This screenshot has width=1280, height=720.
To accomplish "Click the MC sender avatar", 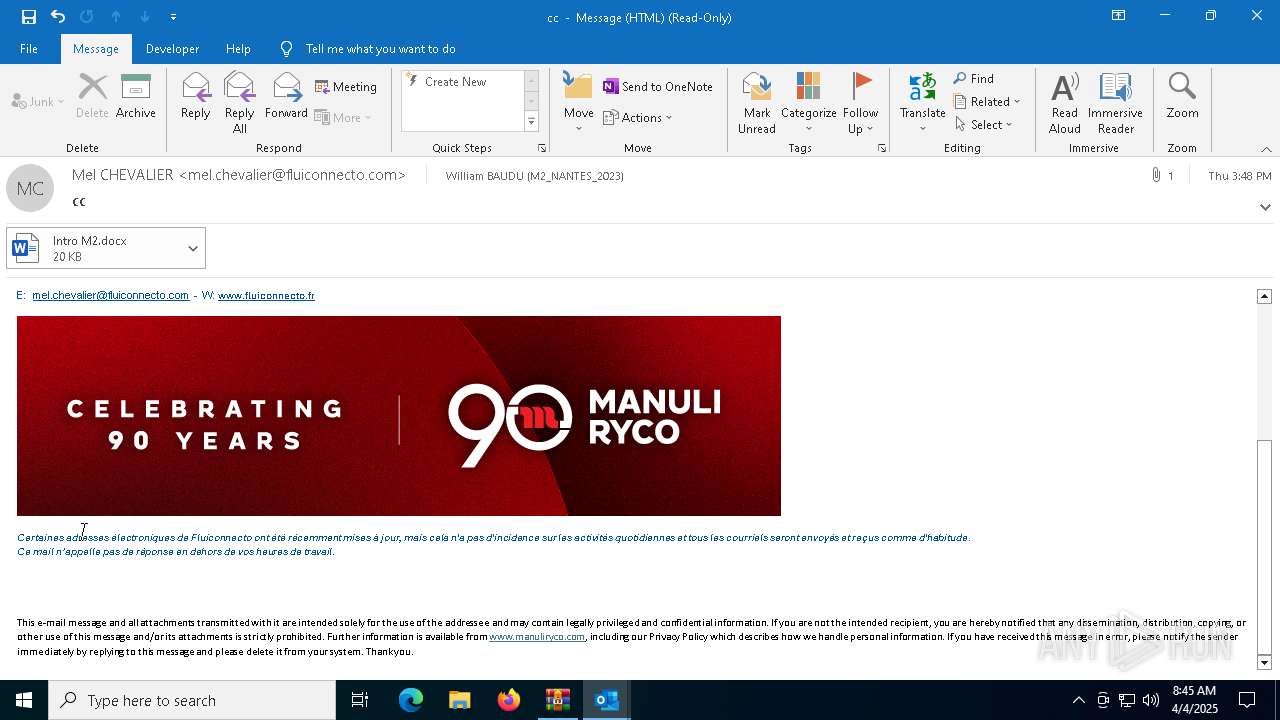I will pyautogui.click(x=30, y=188).
